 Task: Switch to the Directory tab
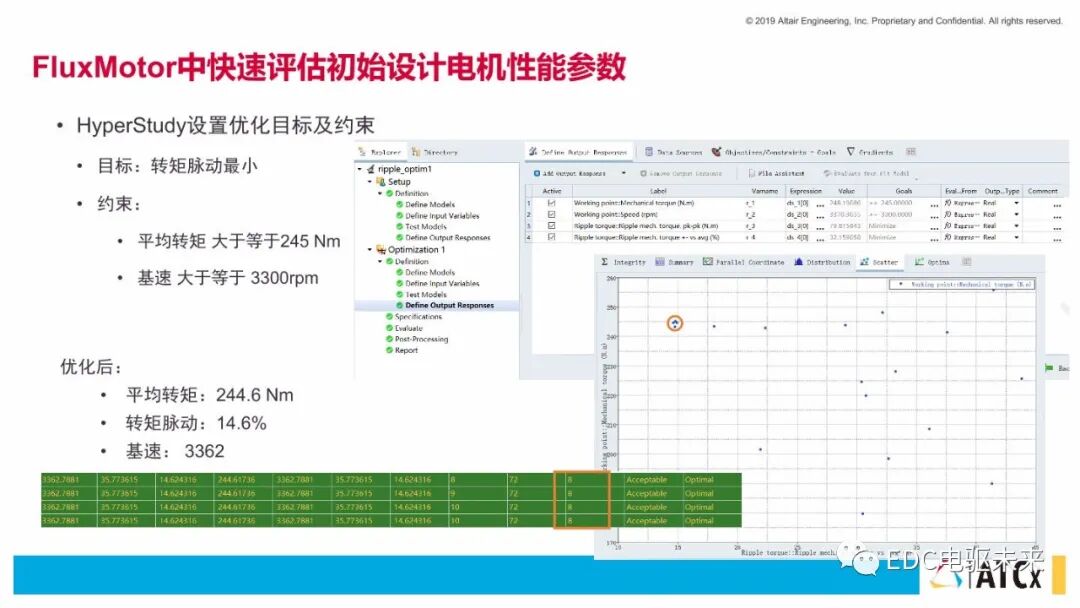[x=435, y=152]
